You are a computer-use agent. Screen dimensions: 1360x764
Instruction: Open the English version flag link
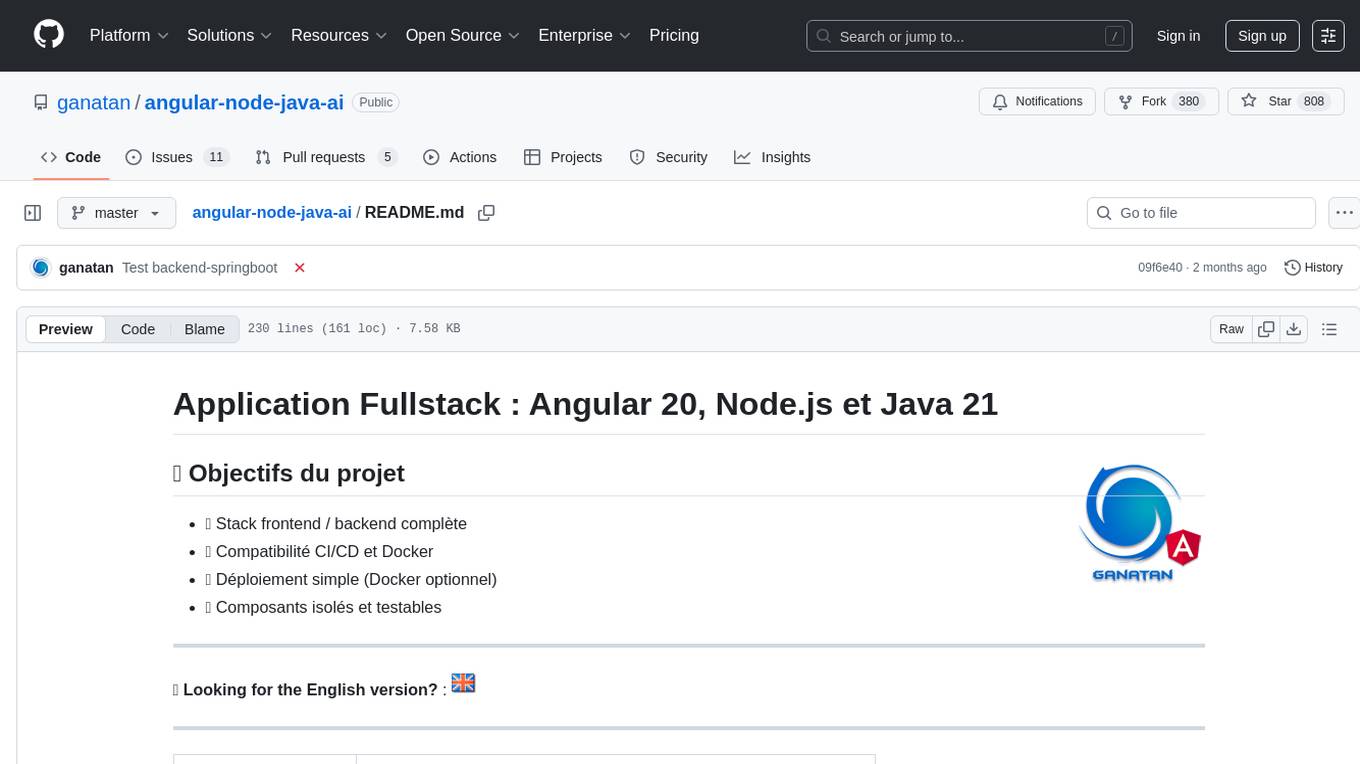pos(463,683)
